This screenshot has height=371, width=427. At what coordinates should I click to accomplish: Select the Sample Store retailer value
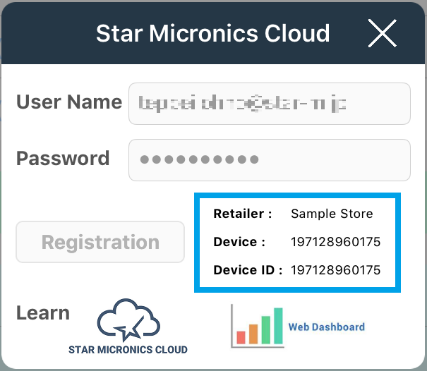[x=332, y=214]
